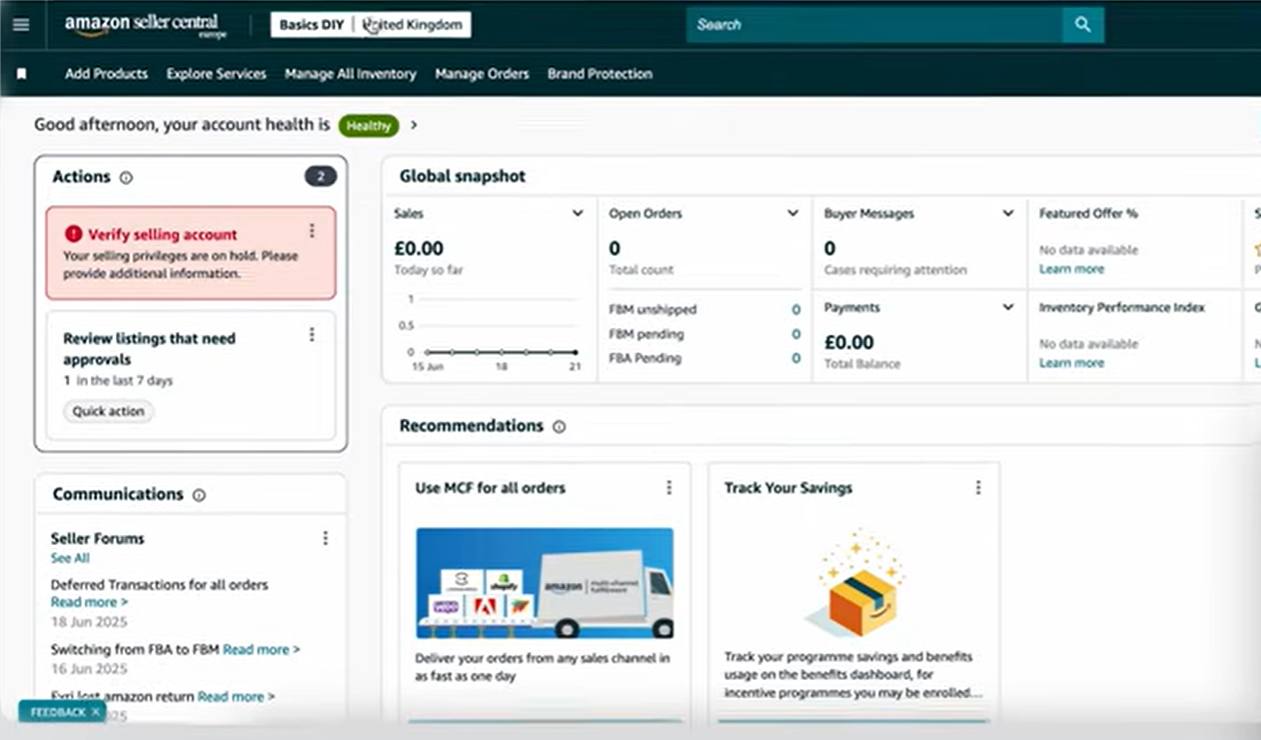Go to Manage All Inventory

point(350,74)
